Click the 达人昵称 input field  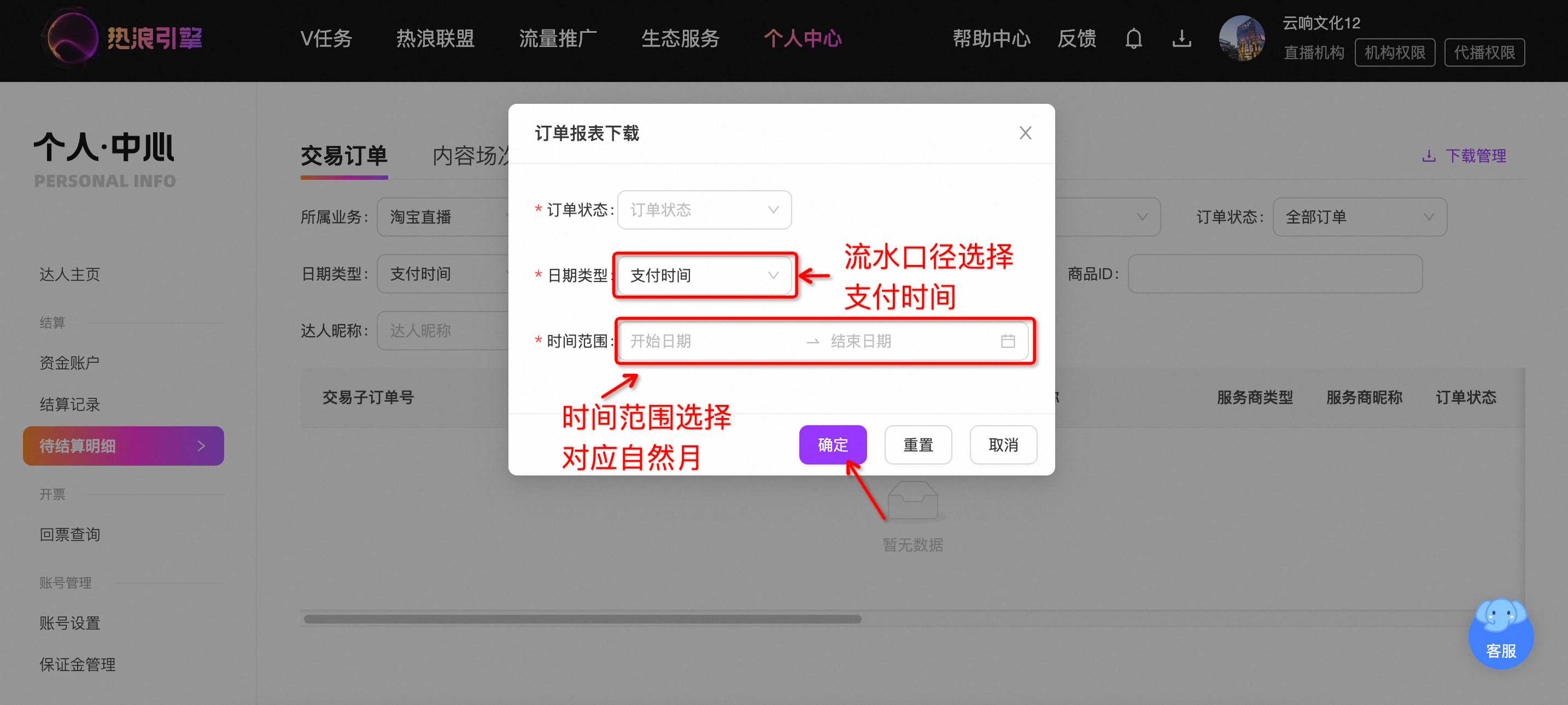click(x=443, y=331)
